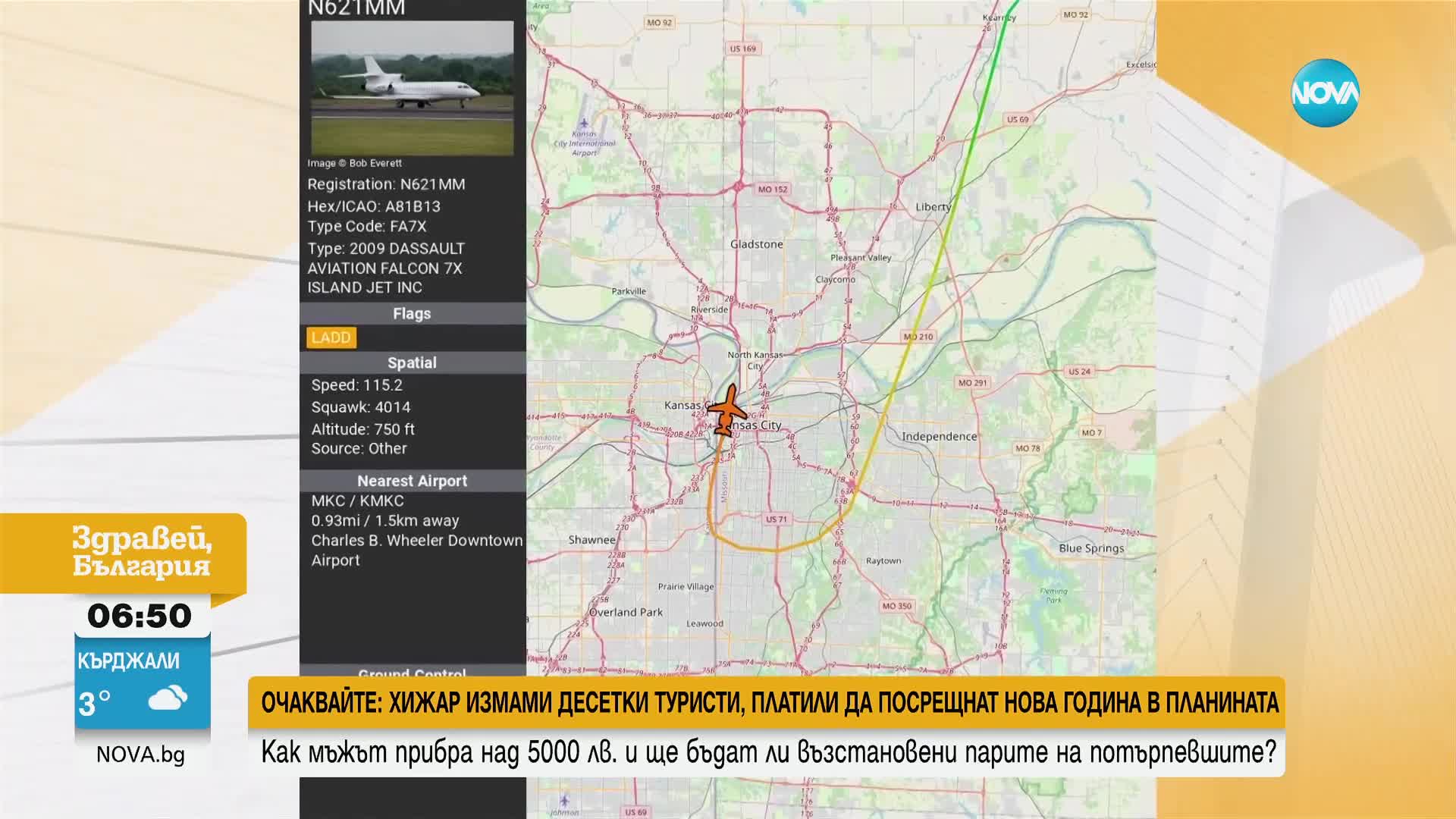Viewport: 1456px width, 819px height.
Task: Click the Prairie Village map label
Action: tap(686, 587)
